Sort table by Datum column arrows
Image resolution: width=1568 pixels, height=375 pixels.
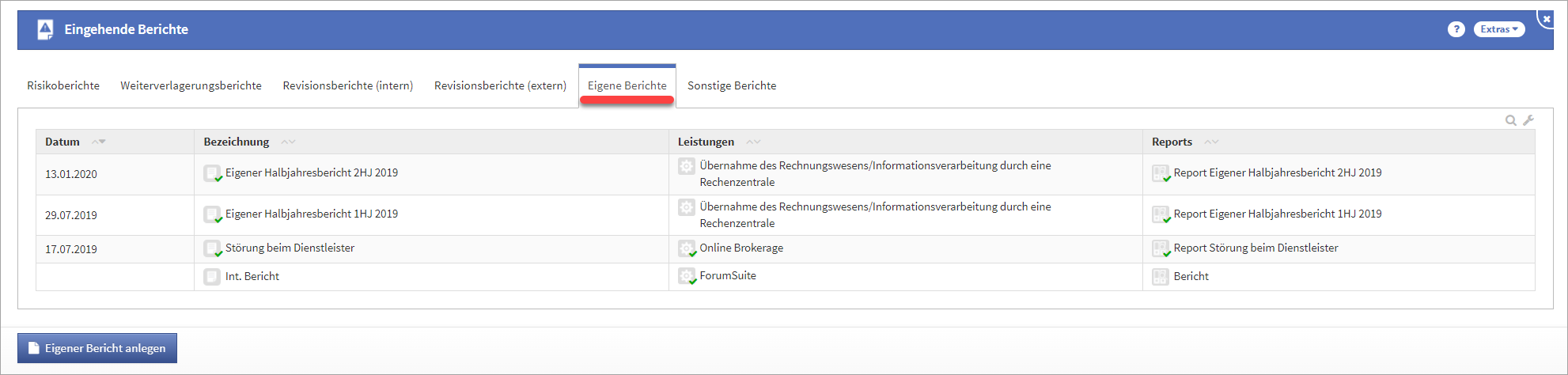(x=99, y=142)
